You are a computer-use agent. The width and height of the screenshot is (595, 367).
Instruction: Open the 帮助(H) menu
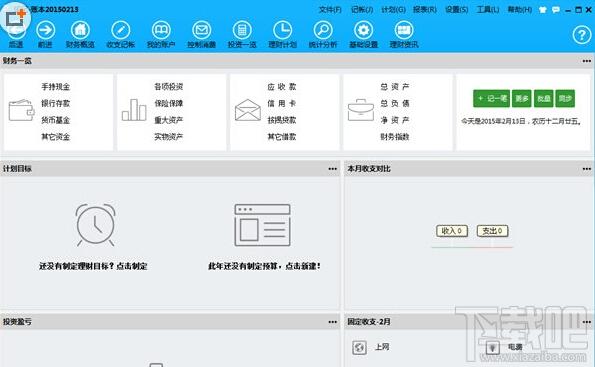click(519, 9)
